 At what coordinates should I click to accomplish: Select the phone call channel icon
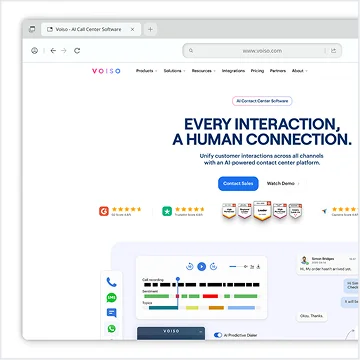111,282
